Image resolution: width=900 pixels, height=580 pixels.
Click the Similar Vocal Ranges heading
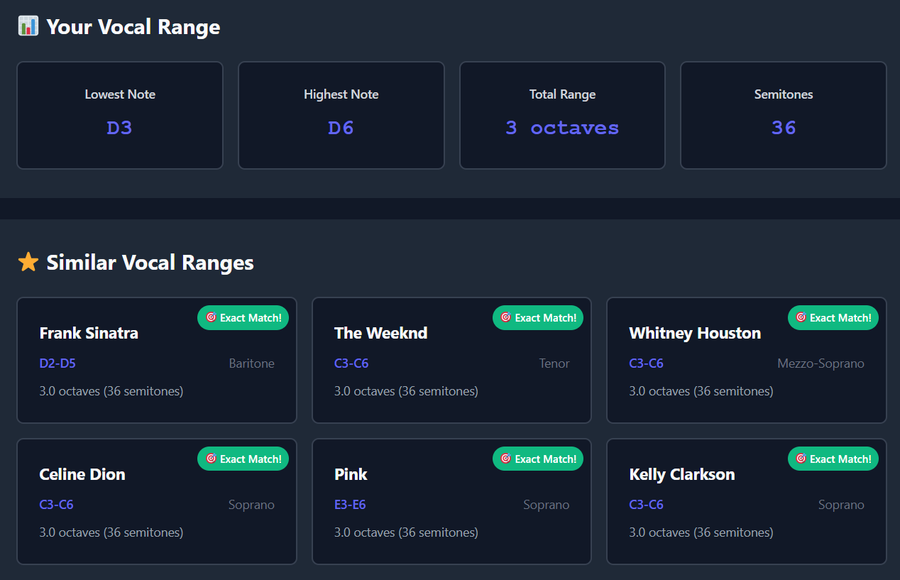tap(150, 263)
